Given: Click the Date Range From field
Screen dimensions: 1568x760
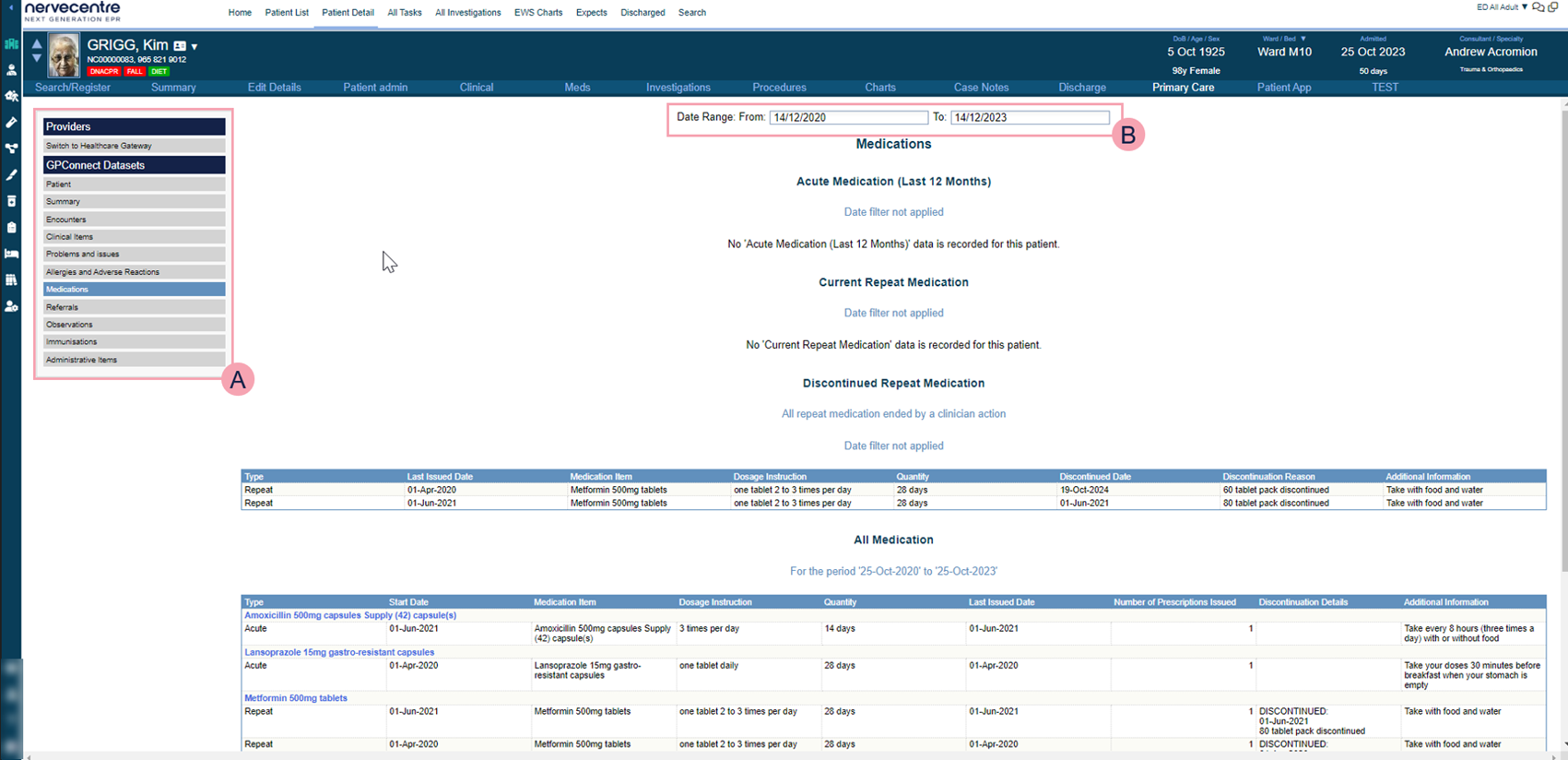Looking at the screenshot, I should click(848, 118).
